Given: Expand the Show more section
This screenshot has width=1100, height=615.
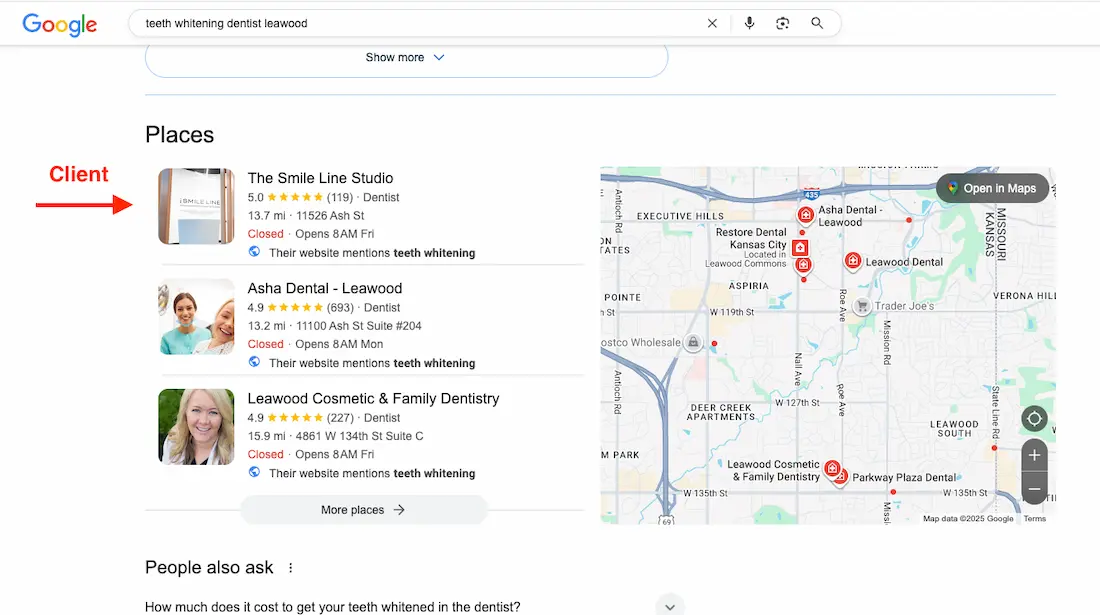Looking at the screenshot, I should 406,58.
